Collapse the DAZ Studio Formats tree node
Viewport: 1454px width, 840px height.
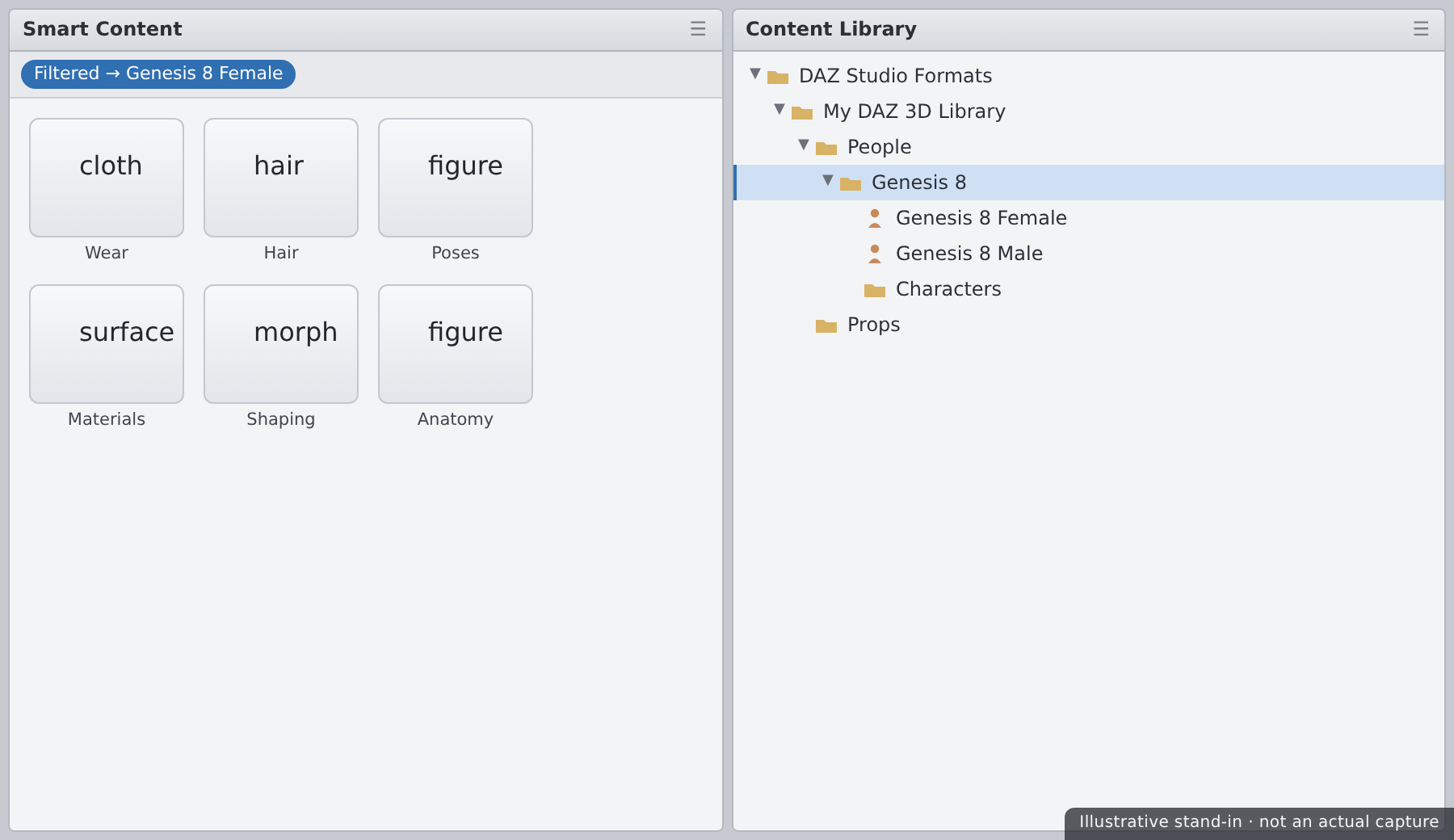(755, 73)
